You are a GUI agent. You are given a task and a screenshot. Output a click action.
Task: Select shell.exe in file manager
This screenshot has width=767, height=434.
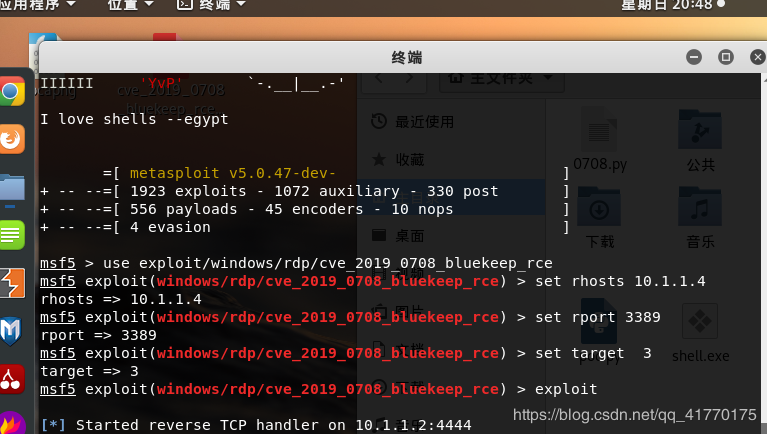point(700,333)
